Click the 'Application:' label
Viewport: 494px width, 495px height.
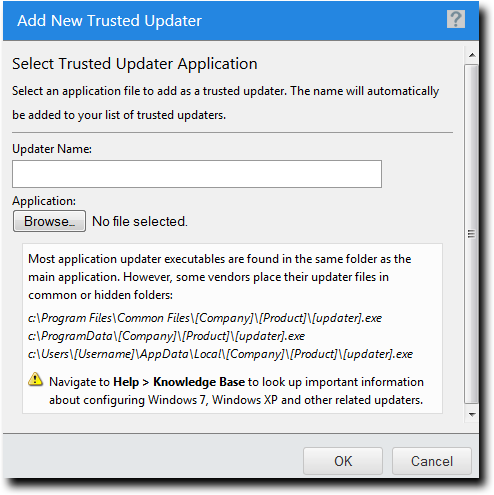(x=44, y=201)
